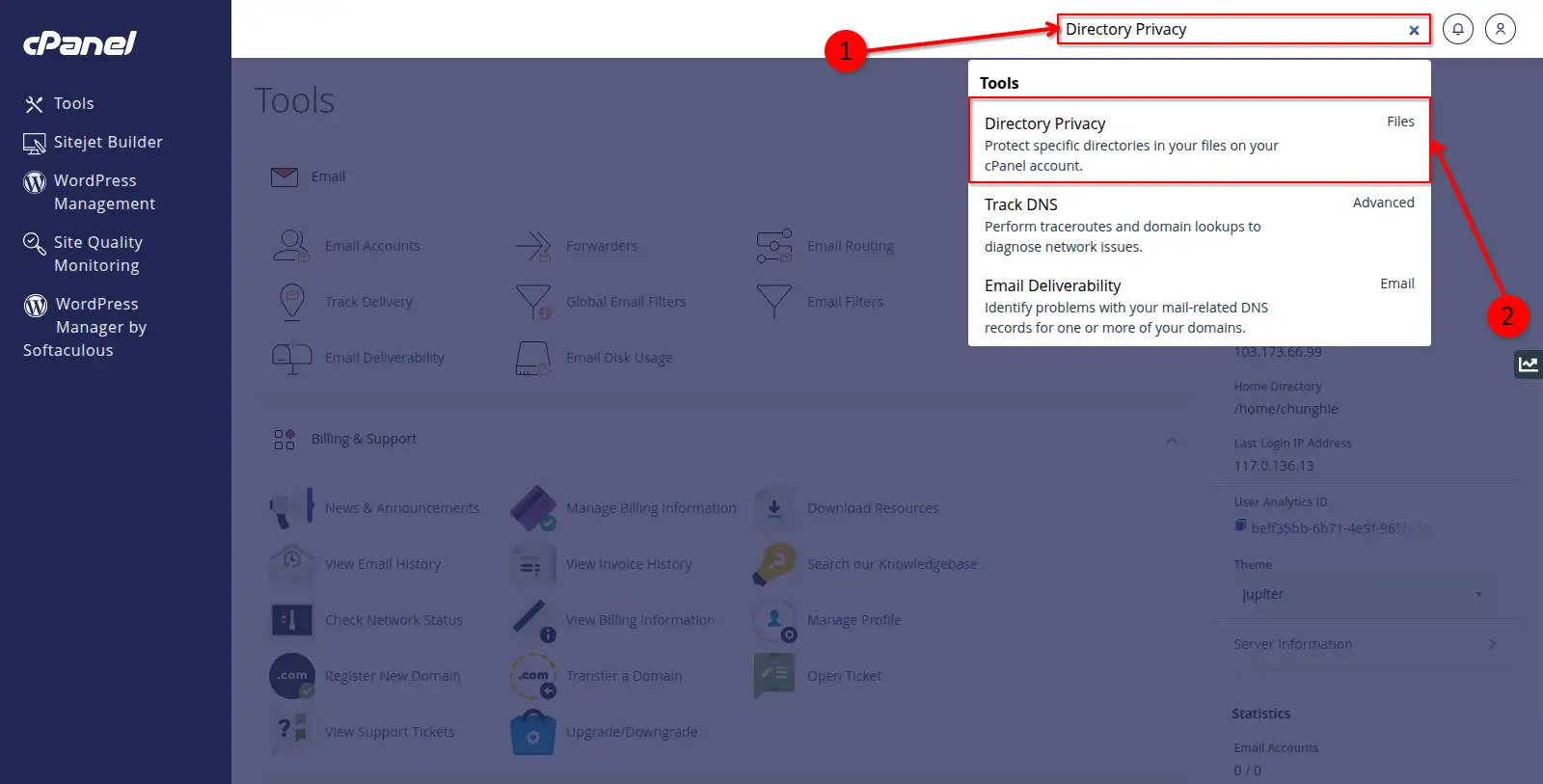Open Sitejet Builder in the sidebar
Image resolution: width=1543 pixels, height=784 pixels.
pos(108,142)
